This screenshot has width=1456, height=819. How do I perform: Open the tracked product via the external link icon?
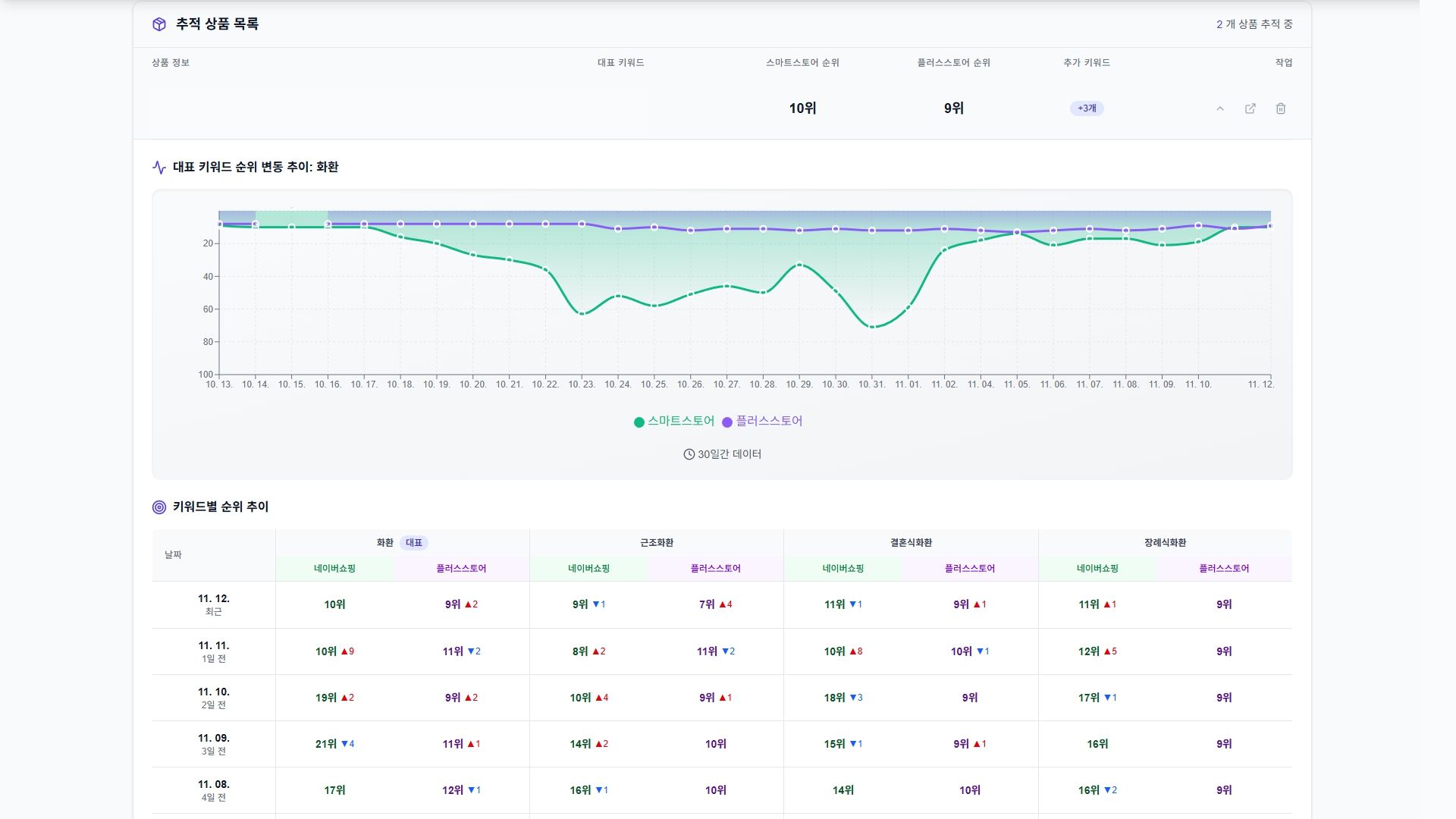1250,108
